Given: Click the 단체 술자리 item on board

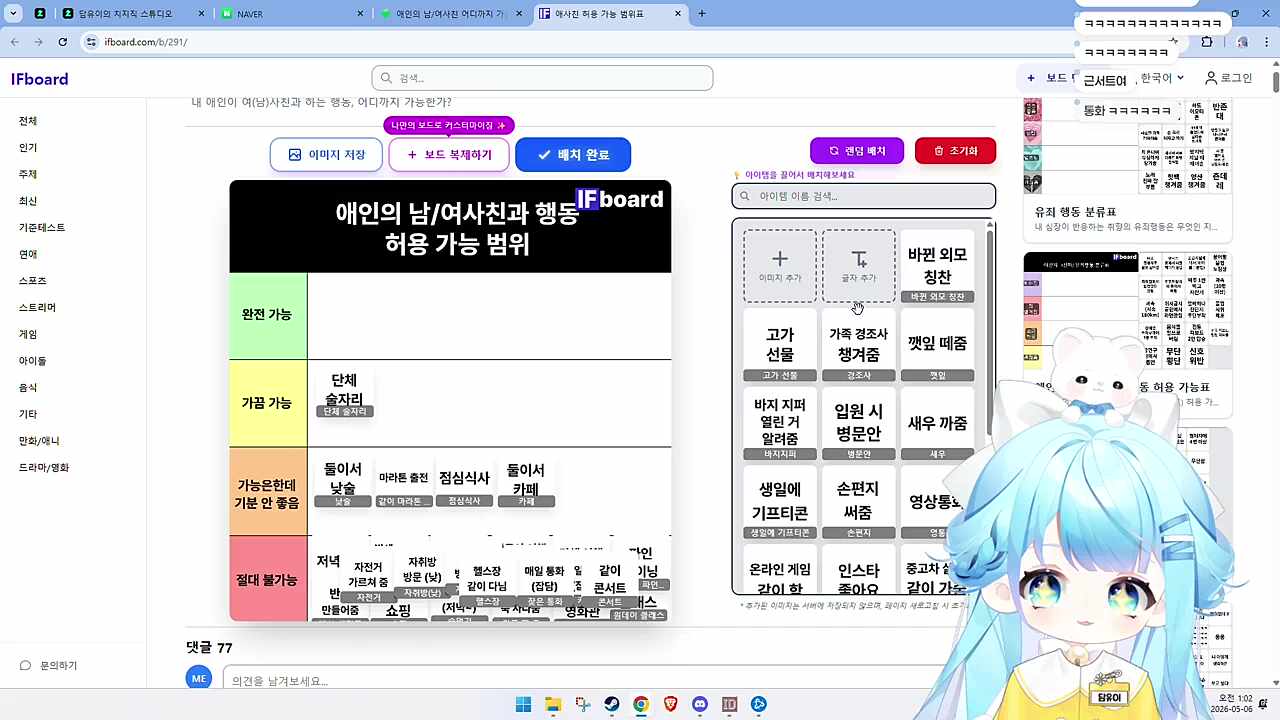Looking at the screenshot, I should pos(344,394).
